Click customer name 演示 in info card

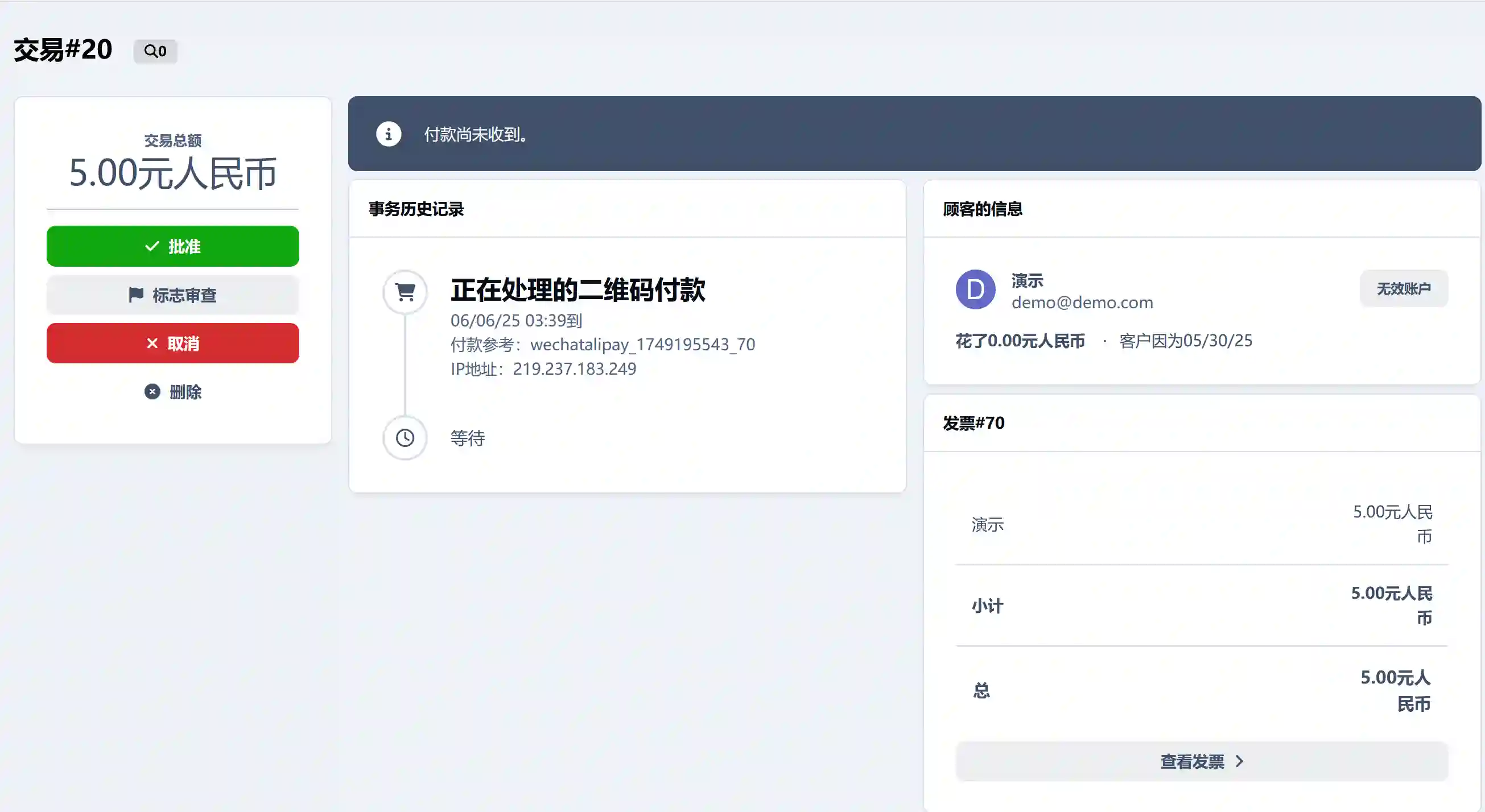(1028, 281)
